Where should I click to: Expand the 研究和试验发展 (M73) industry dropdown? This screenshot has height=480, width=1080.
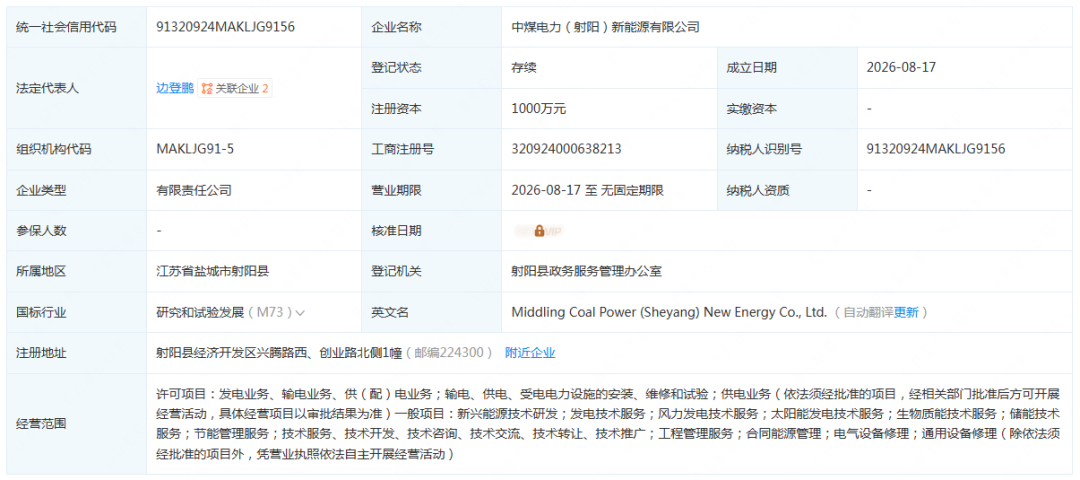point(300,313)
